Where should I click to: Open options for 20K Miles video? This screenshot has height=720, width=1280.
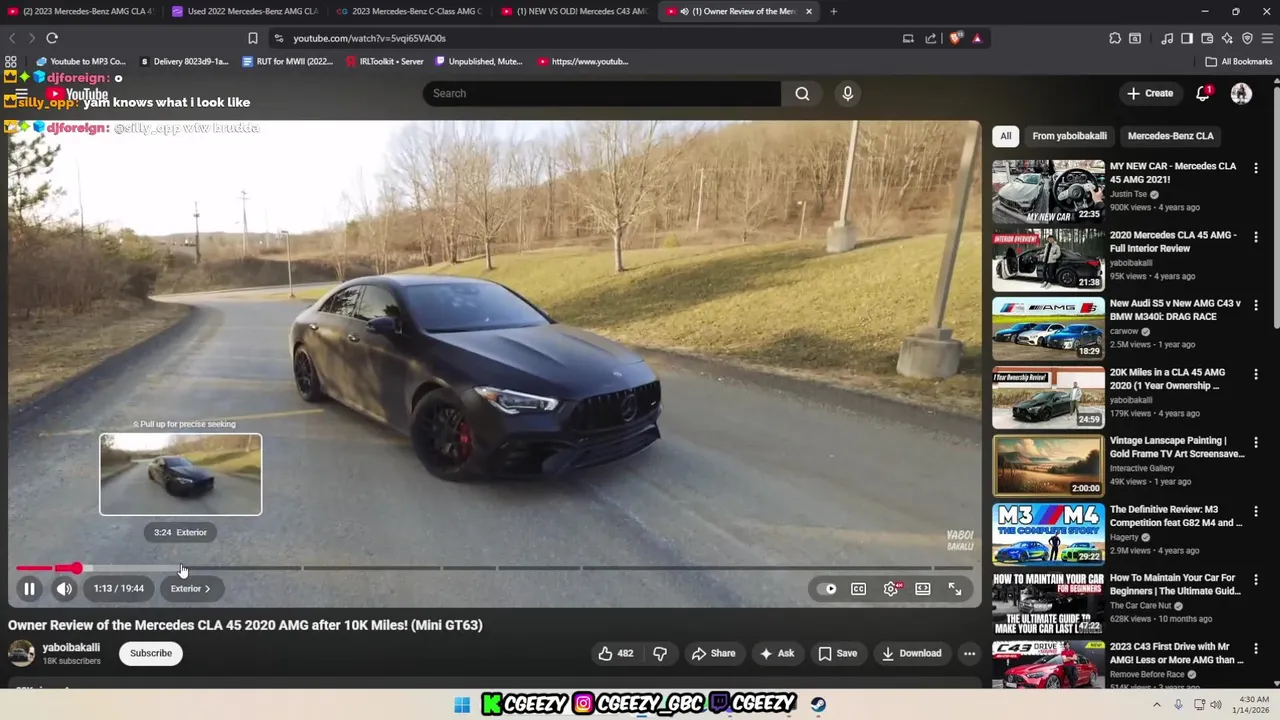pyautogui.click(x=1256, y=374)
